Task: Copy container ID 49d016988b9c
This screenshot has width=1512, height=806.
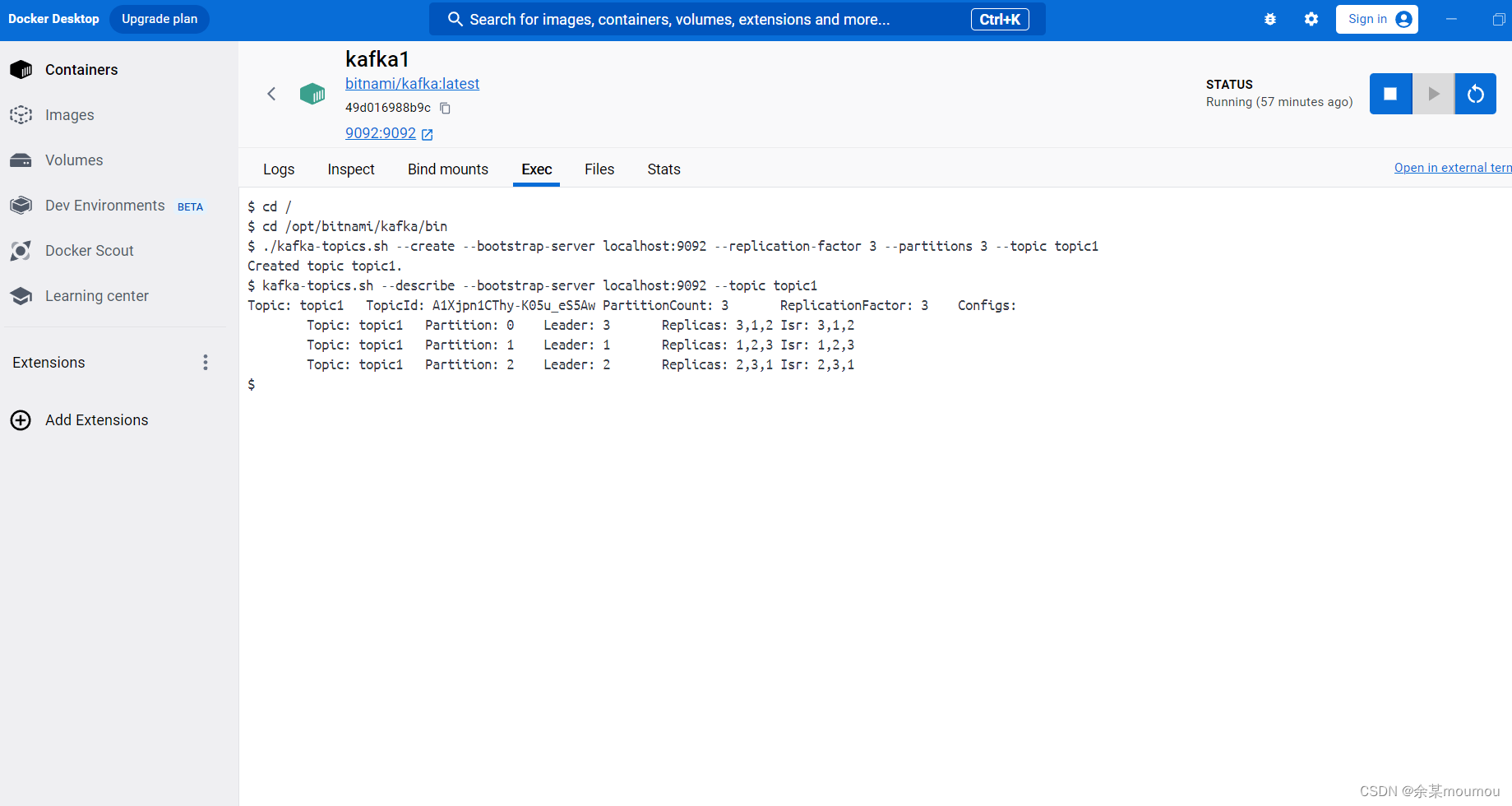Action: coord(445,108)
